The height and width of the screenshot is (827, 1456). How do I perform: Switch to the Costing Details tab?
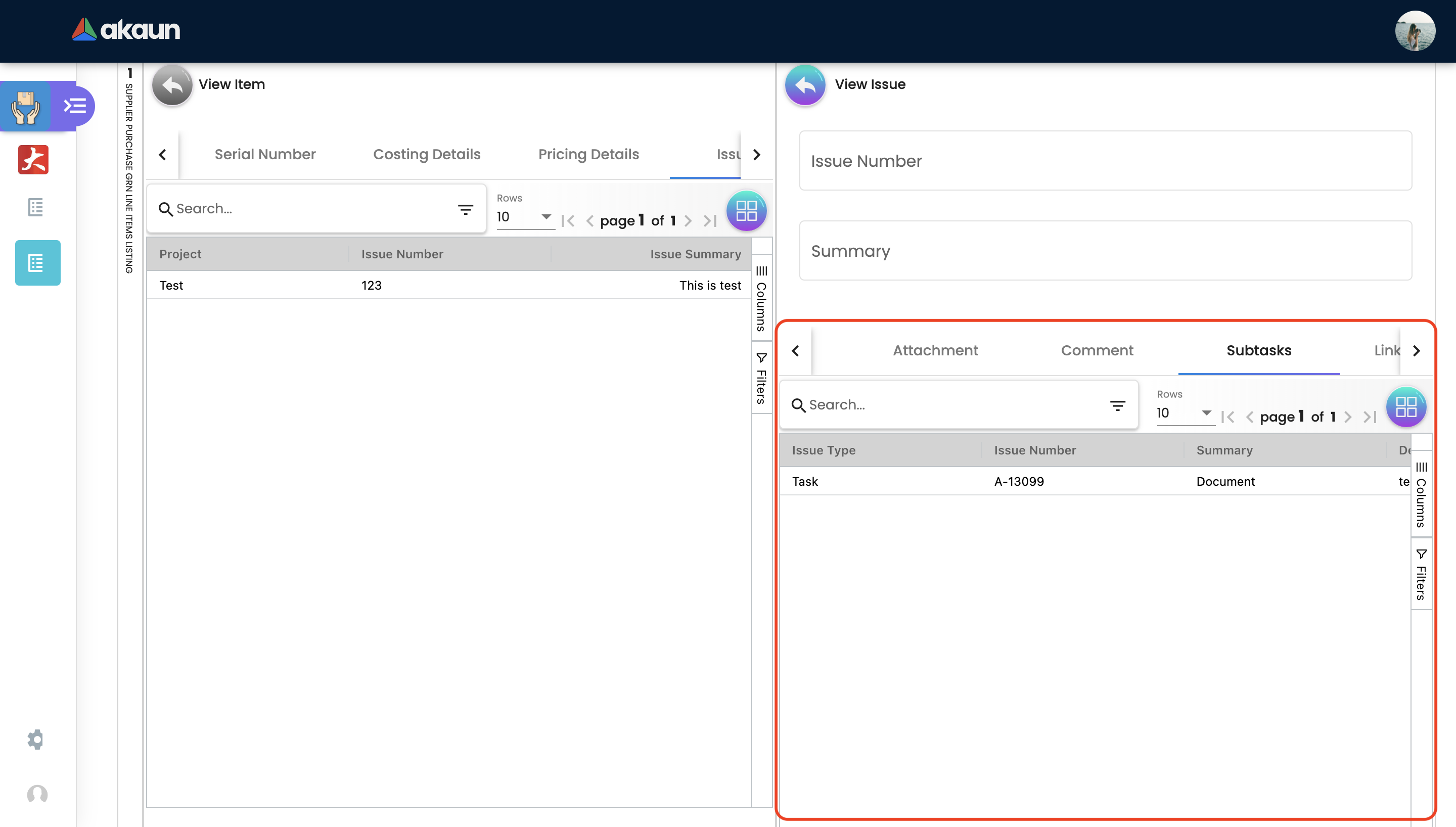coord(427,155)
